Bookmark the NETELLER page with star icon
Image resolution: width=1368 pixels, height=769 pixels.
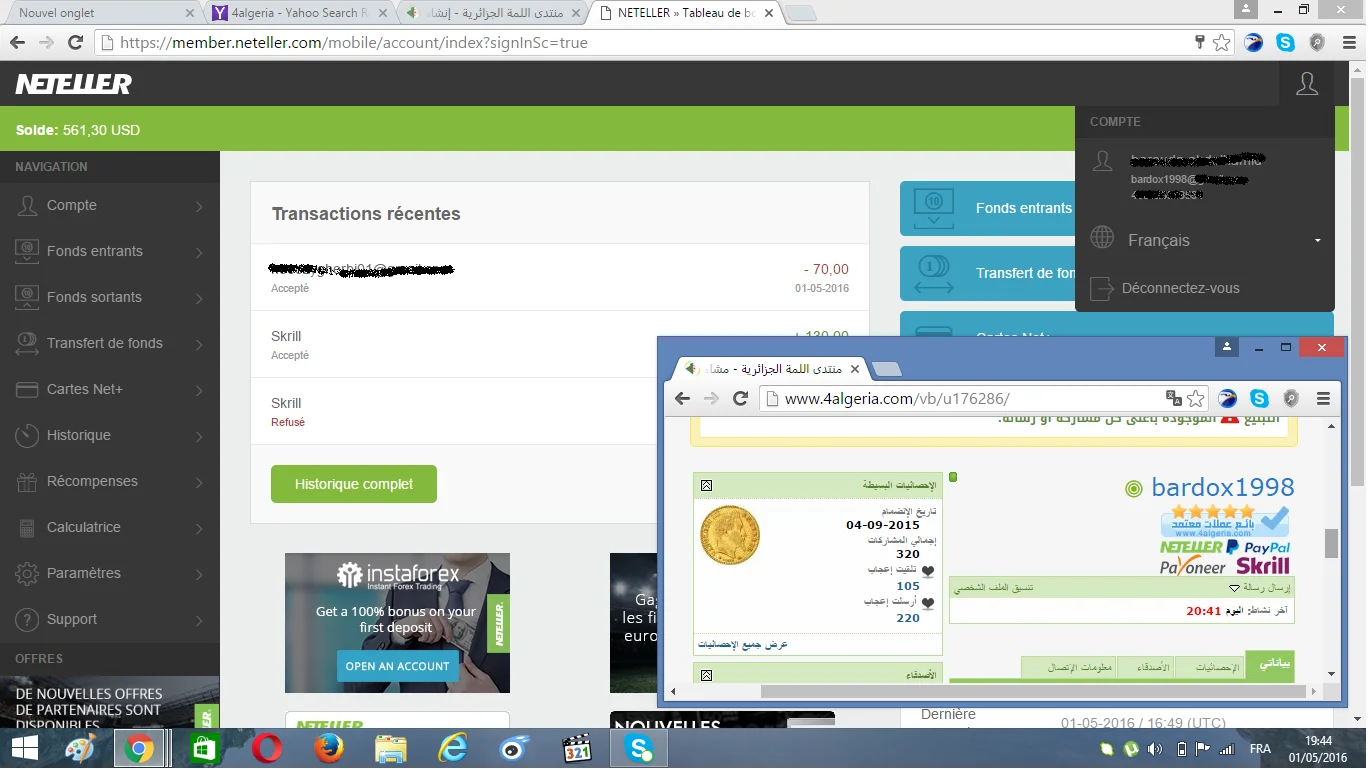[x=1221, y=43]
